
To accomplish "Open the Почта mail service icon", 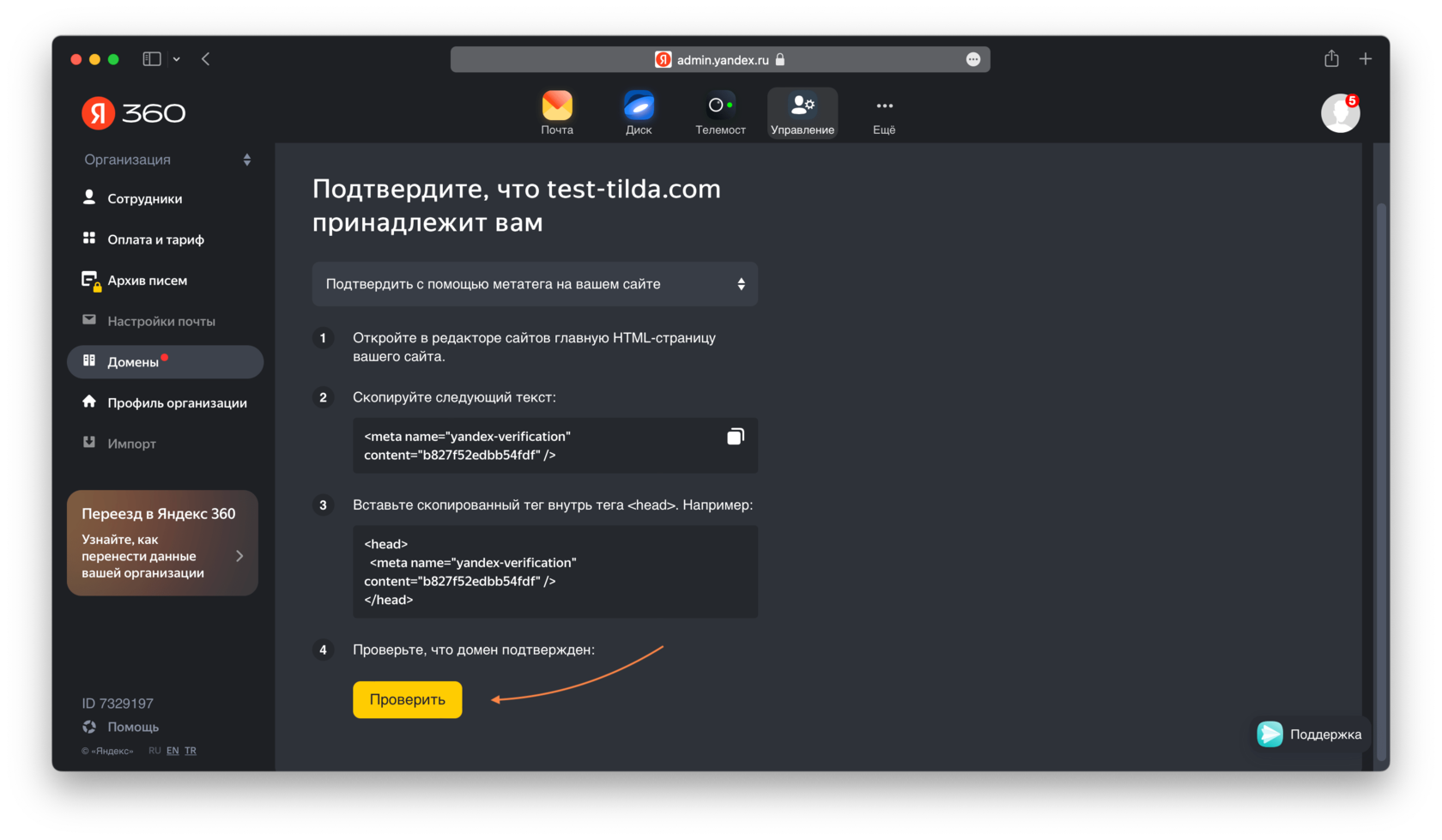I will coord(557,112).
